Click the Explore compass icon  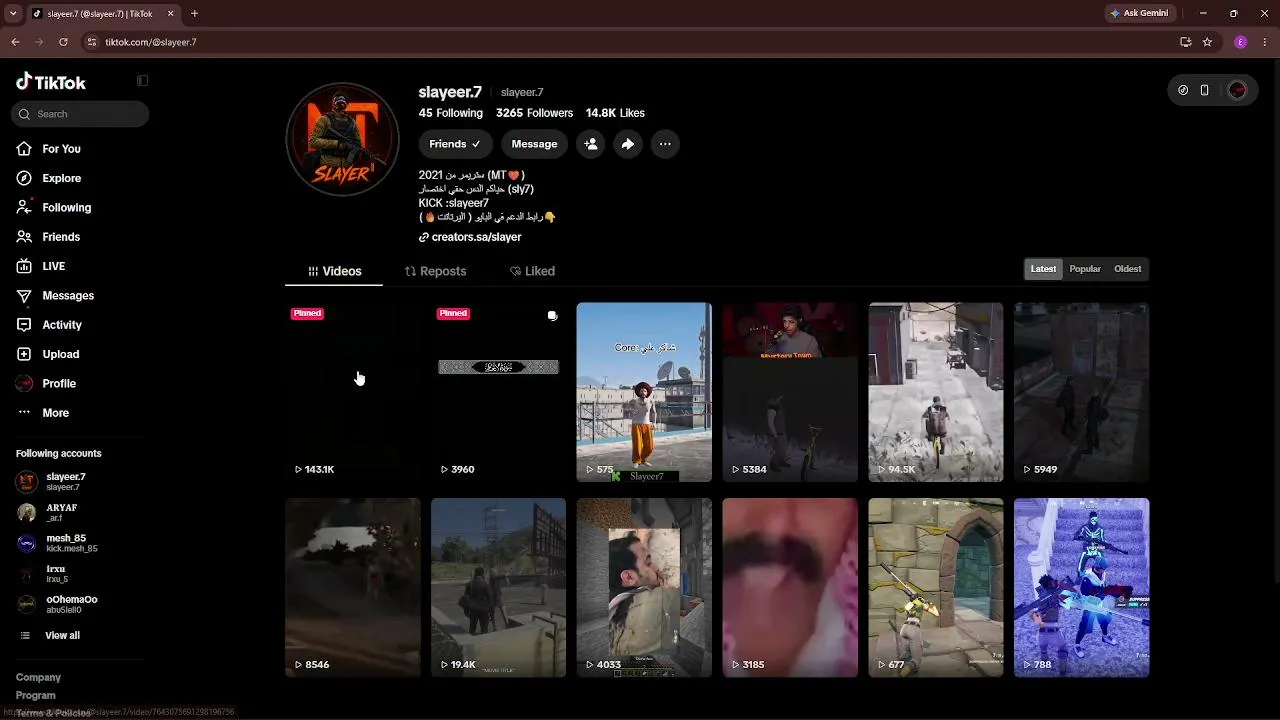pyautogui.click(x=25, y=178)
